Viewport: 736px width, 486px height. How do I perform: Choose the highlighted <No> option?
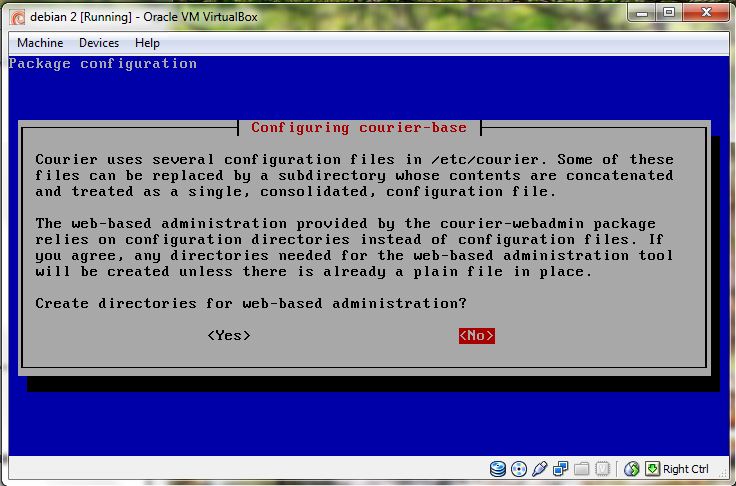[x=477, y=336]
